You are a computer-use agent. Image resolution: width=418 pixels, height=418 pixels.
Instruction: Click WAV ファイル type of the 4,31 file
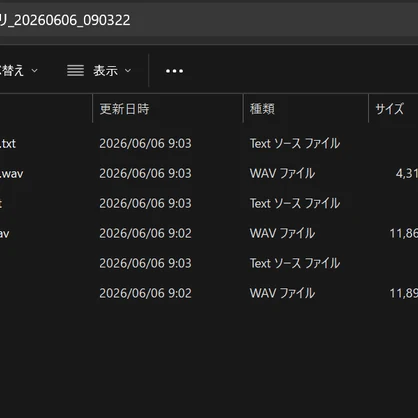(282, 173)
